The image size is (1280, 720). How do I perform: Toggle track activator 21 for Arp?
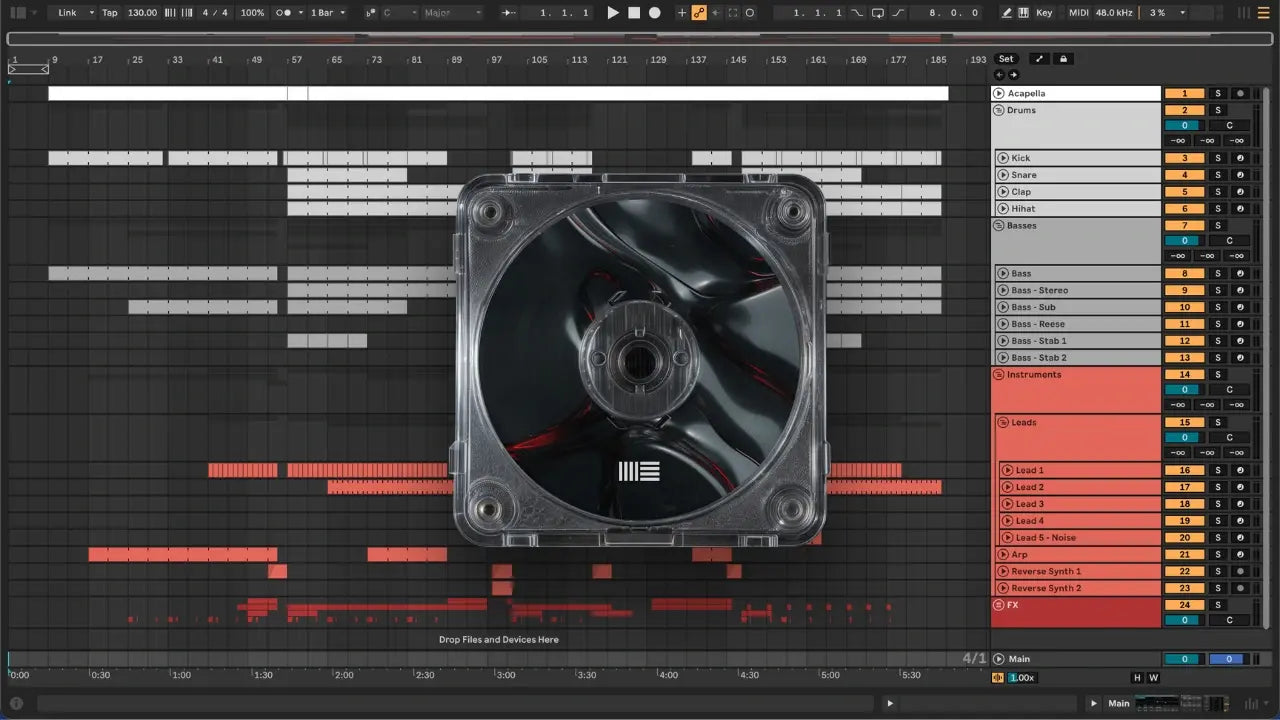pos(1184,555)
